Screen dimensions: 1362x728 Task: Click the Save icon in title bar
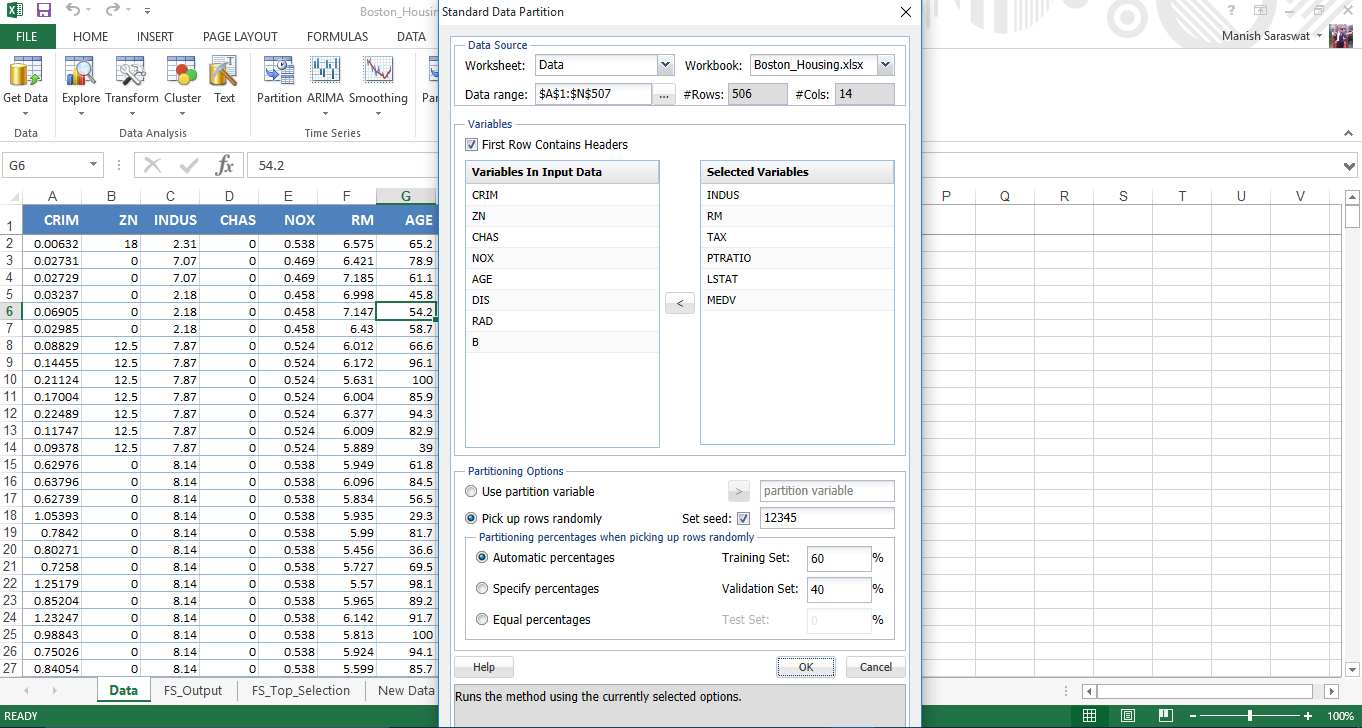pos(44,10)
